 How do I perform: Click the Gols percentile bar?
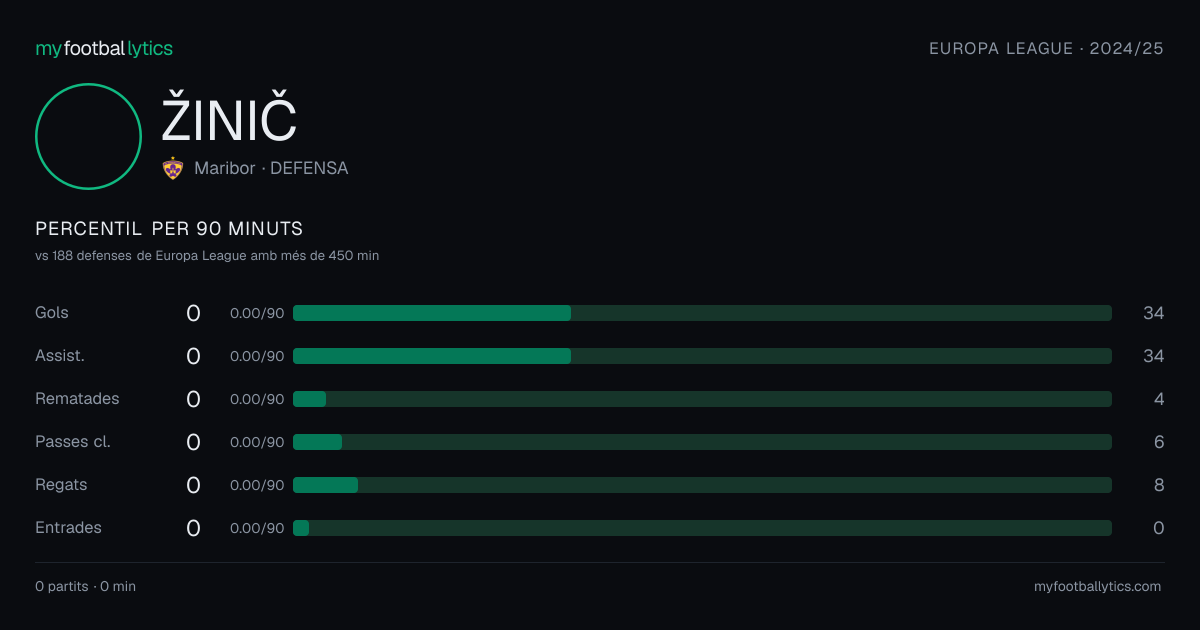pos(702,313)
